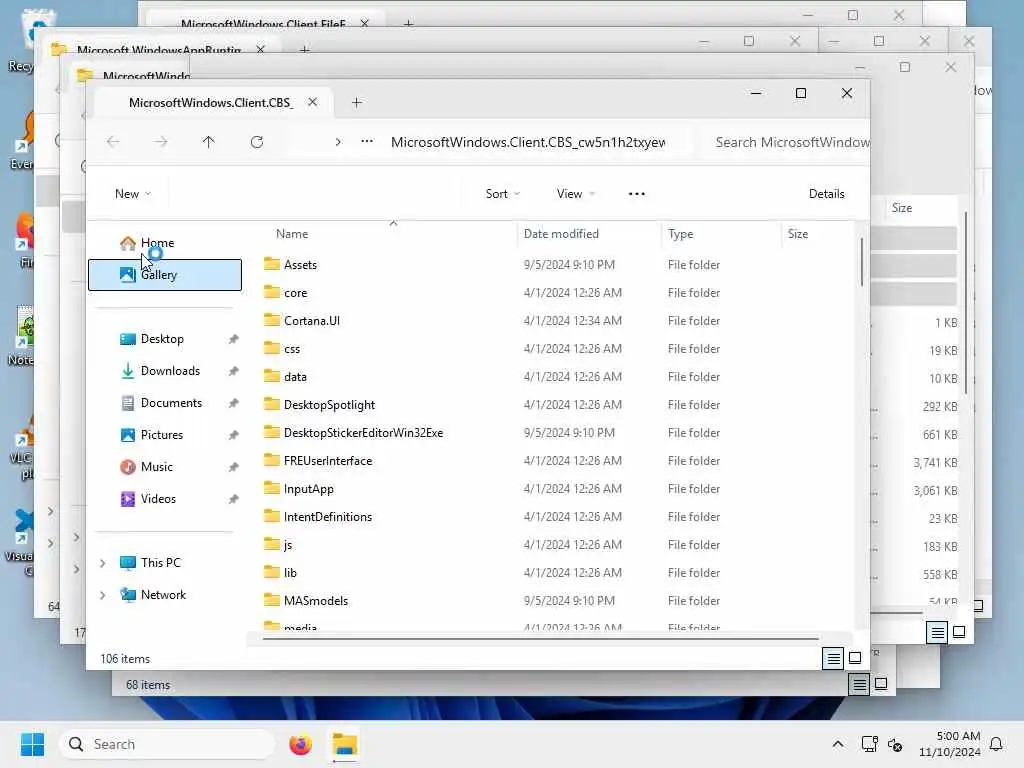Screen dimensions: 1024x768
Task: Open the View dropdown
Action: point(576,193)
